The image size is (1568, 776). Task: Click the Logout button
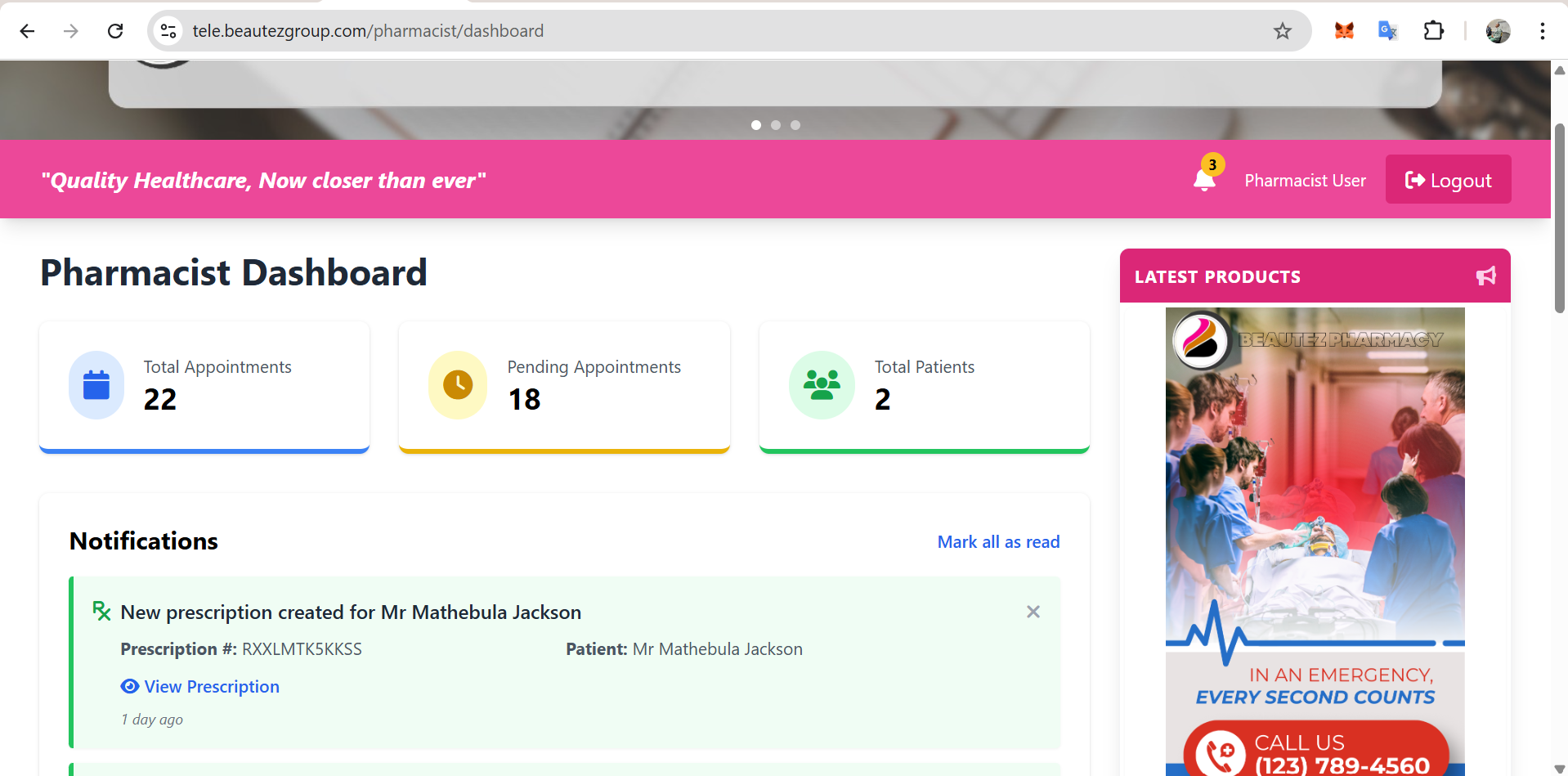pyautogui.click(x=1448, y=180)
